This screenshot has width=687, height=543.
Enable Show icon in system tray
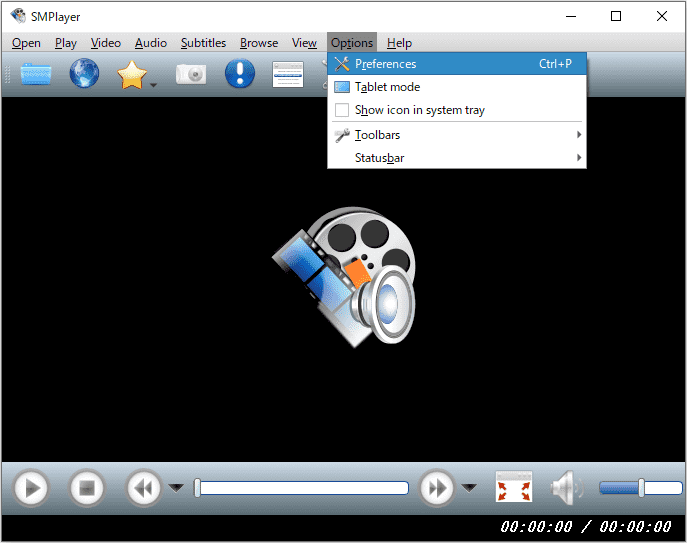point(419,110)
